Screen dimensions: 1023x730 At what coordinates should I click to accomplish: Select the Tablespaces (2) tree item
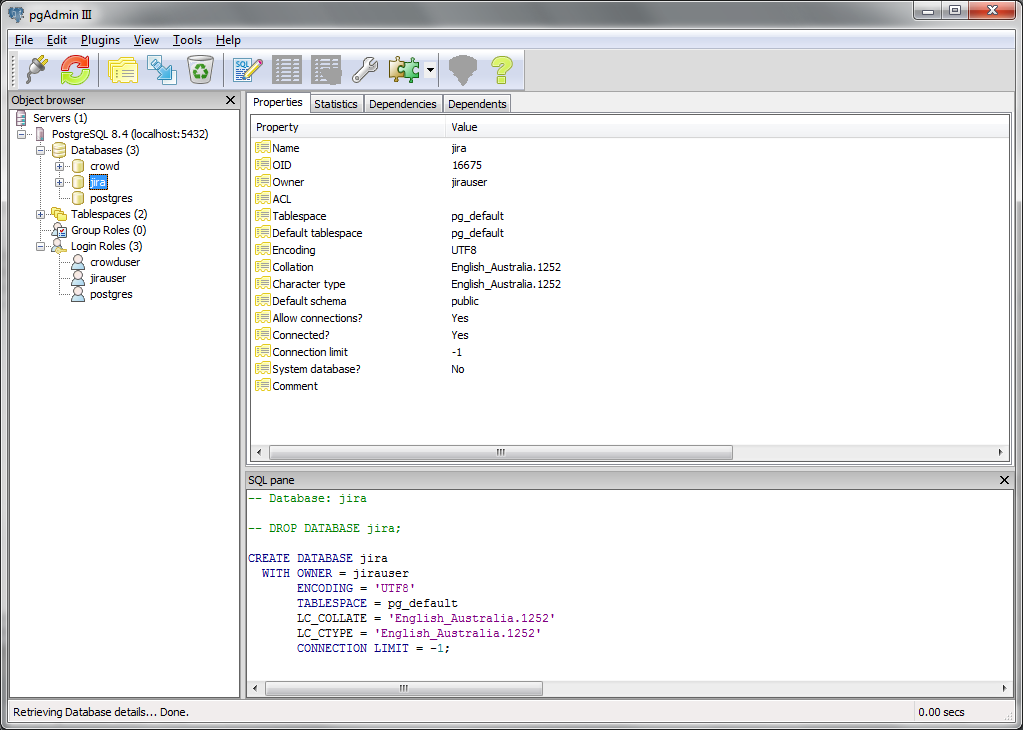[109, 214]
